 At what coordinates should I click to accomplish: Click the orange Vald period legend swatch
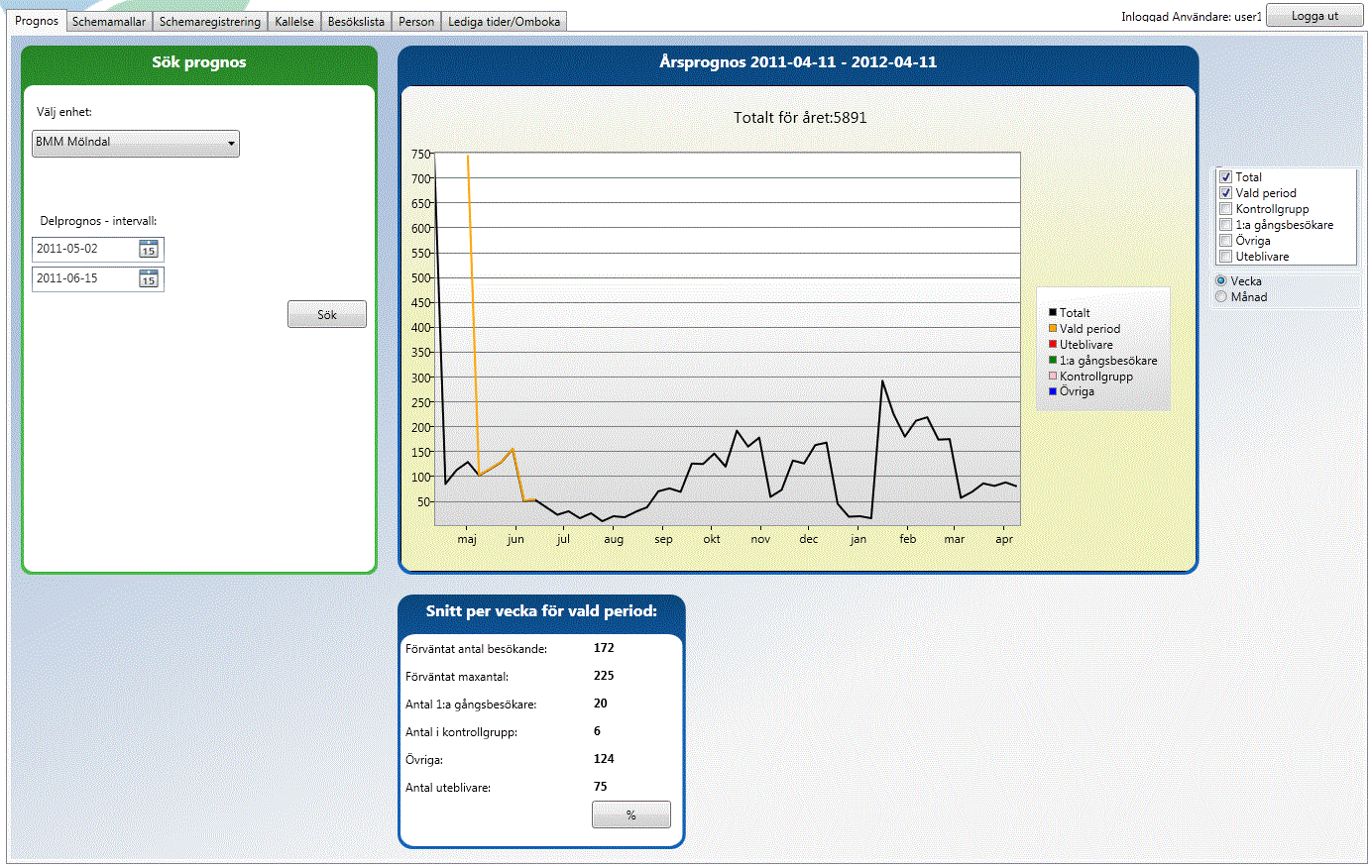[x=1053, y=329]
